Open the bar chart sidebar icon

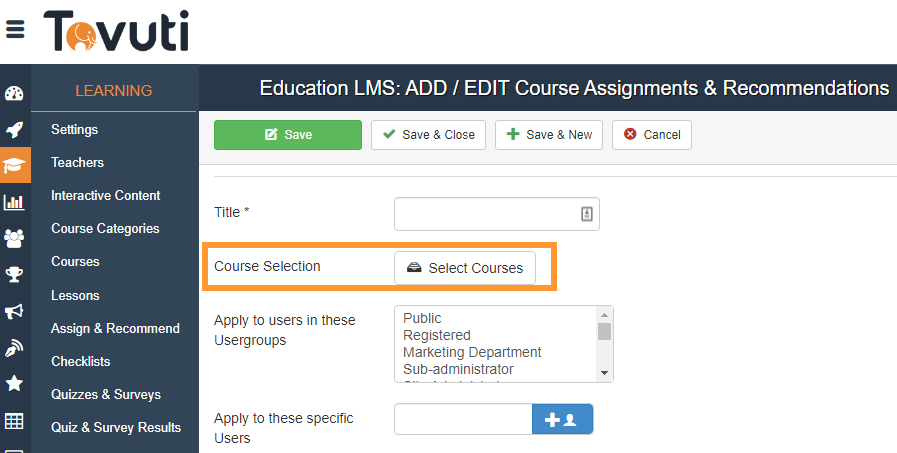pyautogui.click(x=14, y=202)
